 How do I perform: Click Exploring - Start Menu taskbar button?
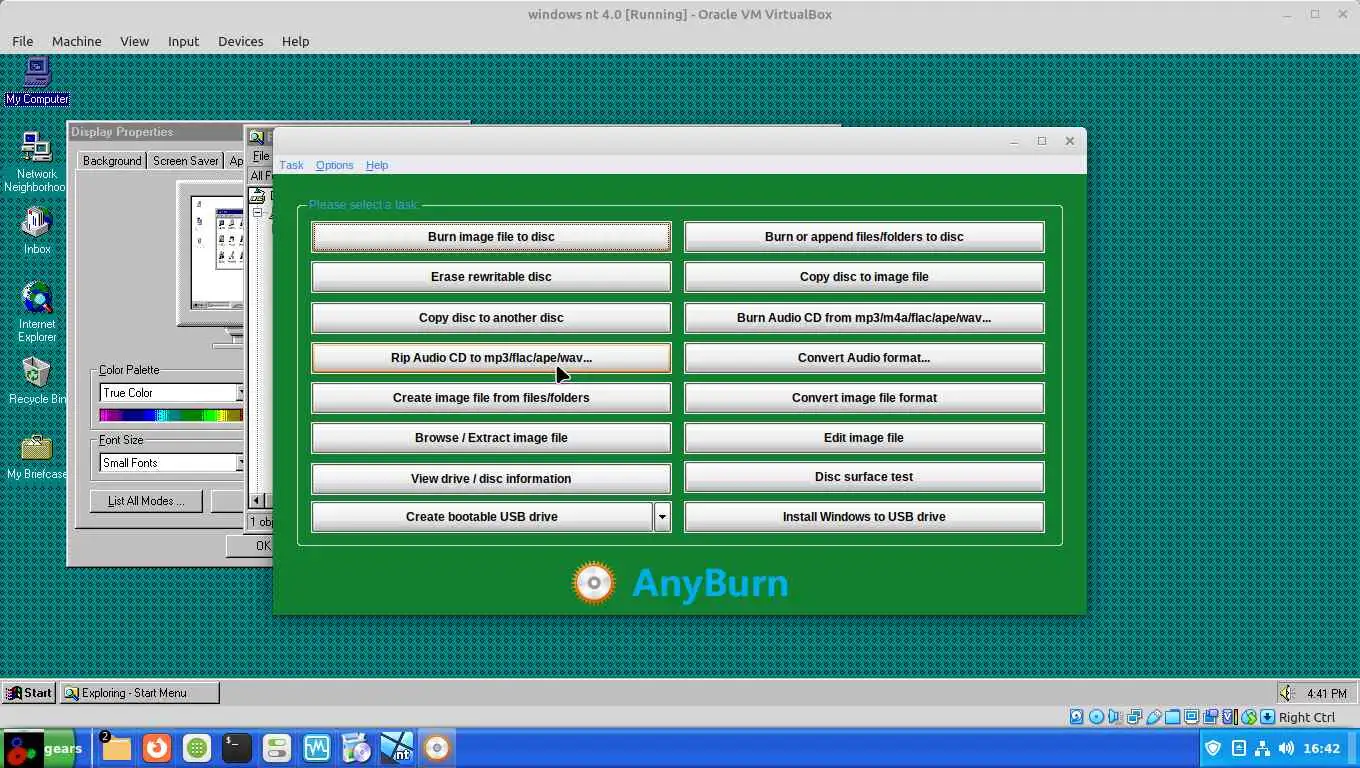[138, 693]
